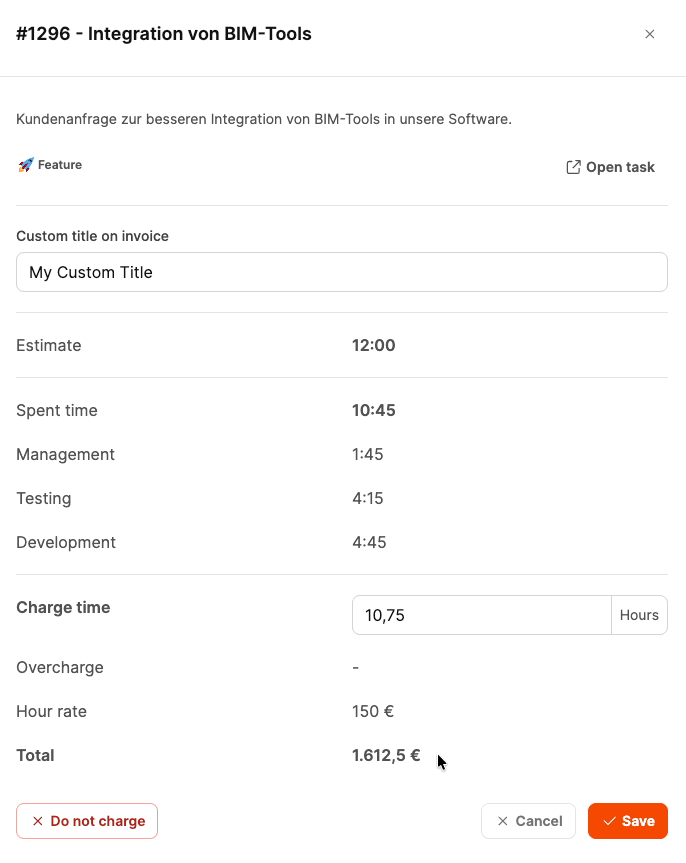Click the X icon inside the Cancel button
This screenshot has height=863, width=686.
(x=503, y=821)
